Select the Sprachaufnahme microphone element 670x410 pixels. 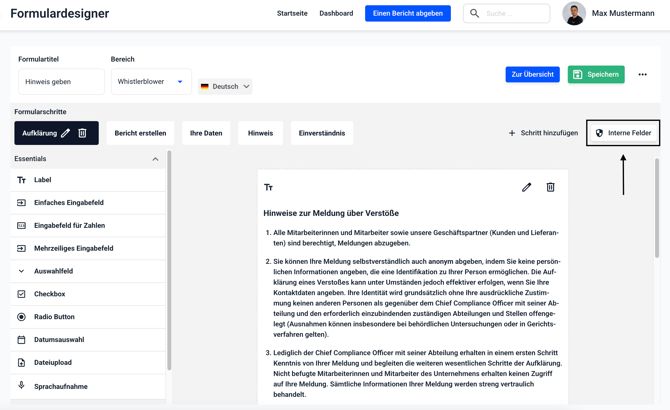pyautogui.click(x=60, y=386)
